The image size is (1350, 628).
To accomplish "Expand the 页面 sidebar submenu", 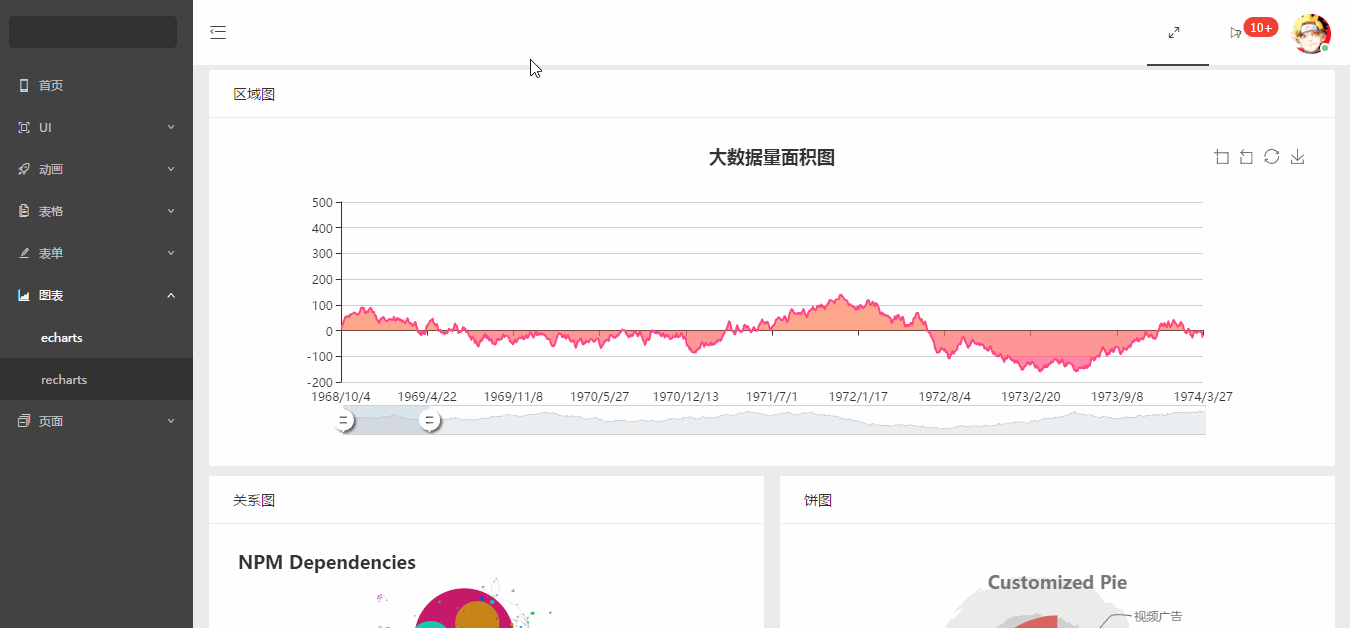I will pos(96,422).
